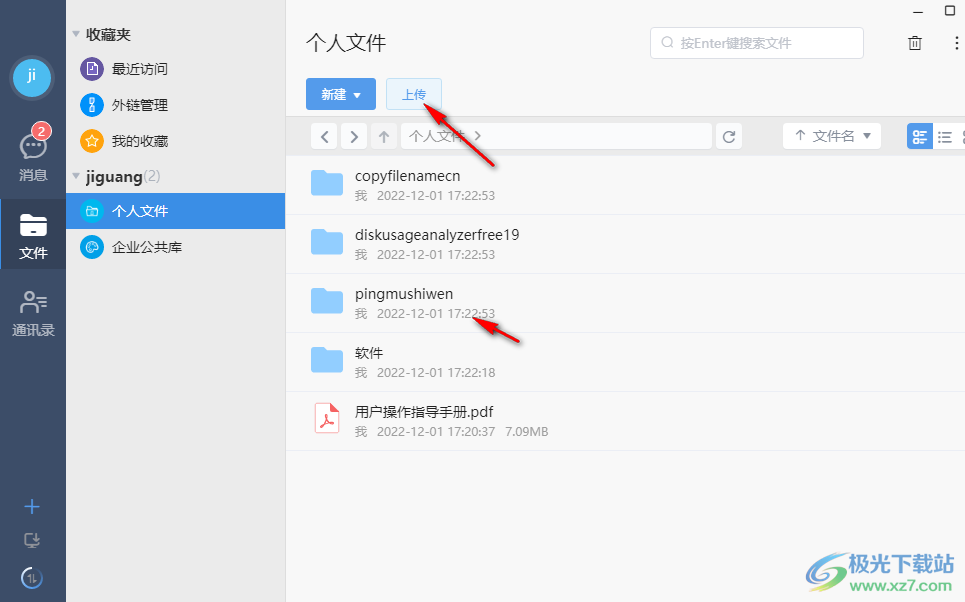Select the diskusageanalyzerfree19 folder

point(625,244)
